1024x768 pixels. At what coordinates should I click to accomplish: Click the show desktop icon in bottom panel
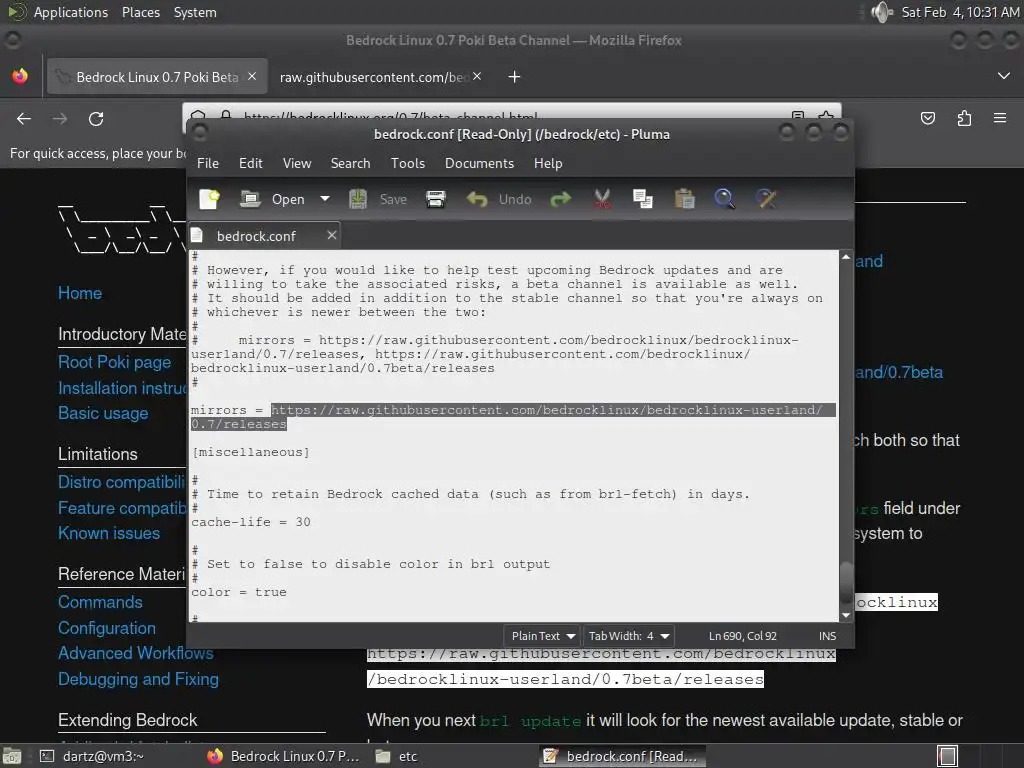click(12, 756)
